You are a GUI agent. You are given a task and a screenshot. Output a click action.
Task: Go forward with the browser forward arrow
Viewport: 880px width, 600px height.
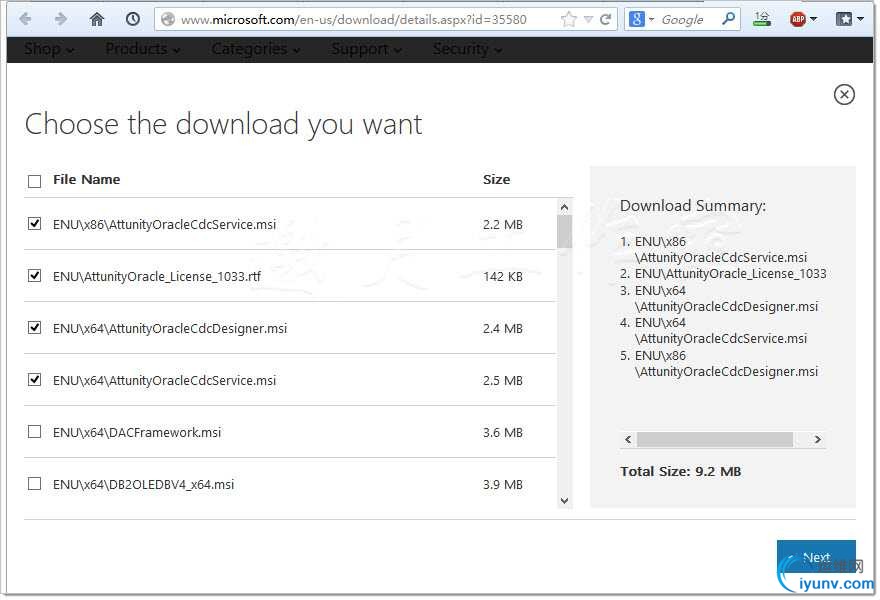[x=60, y=19]
